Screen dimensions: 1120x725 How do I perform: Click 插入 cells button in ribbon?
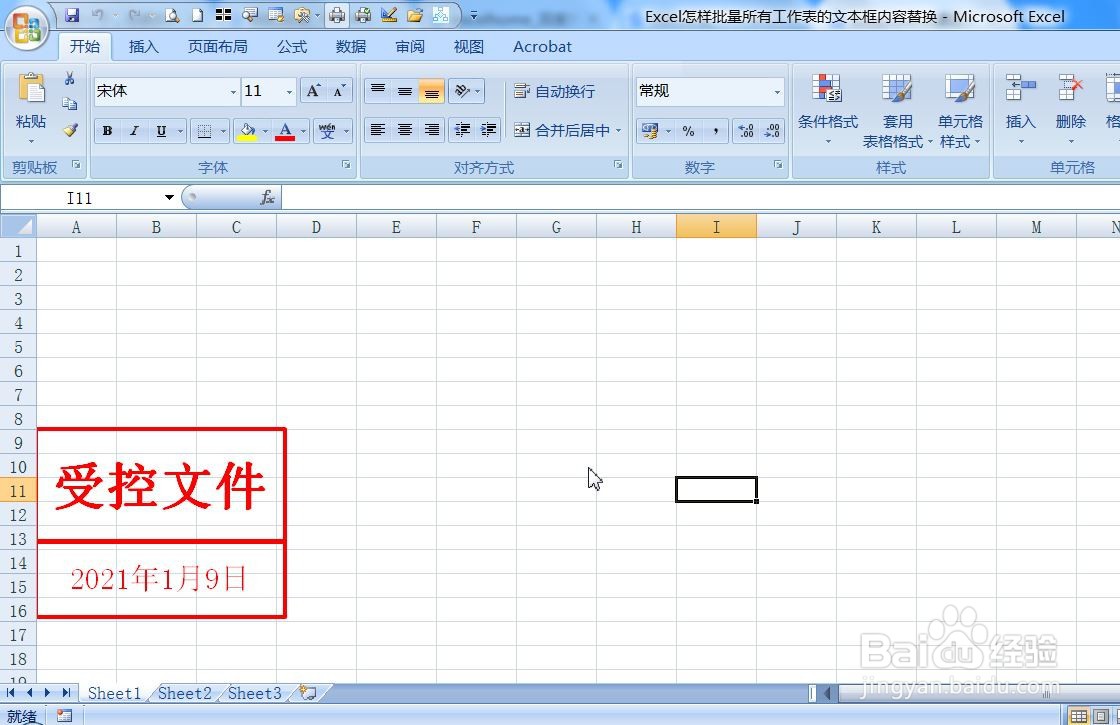(x=1020, y=109)
